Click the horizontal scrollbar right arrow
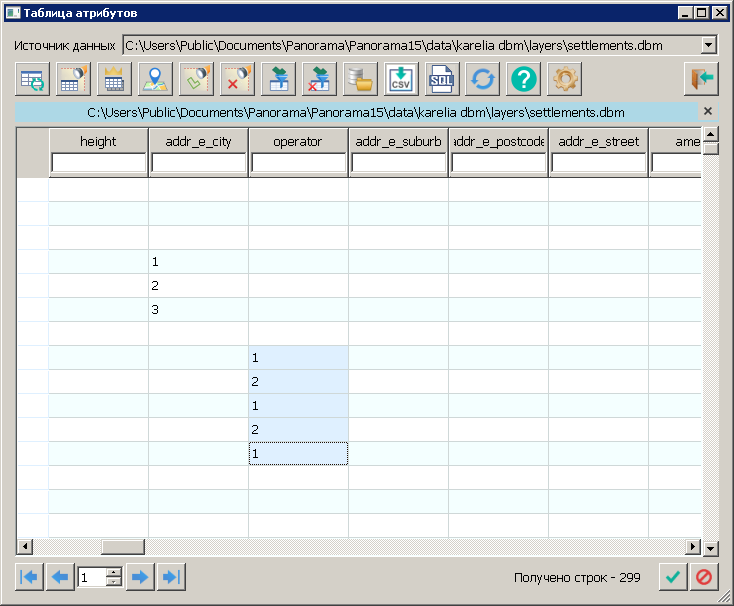 (692, 546)
